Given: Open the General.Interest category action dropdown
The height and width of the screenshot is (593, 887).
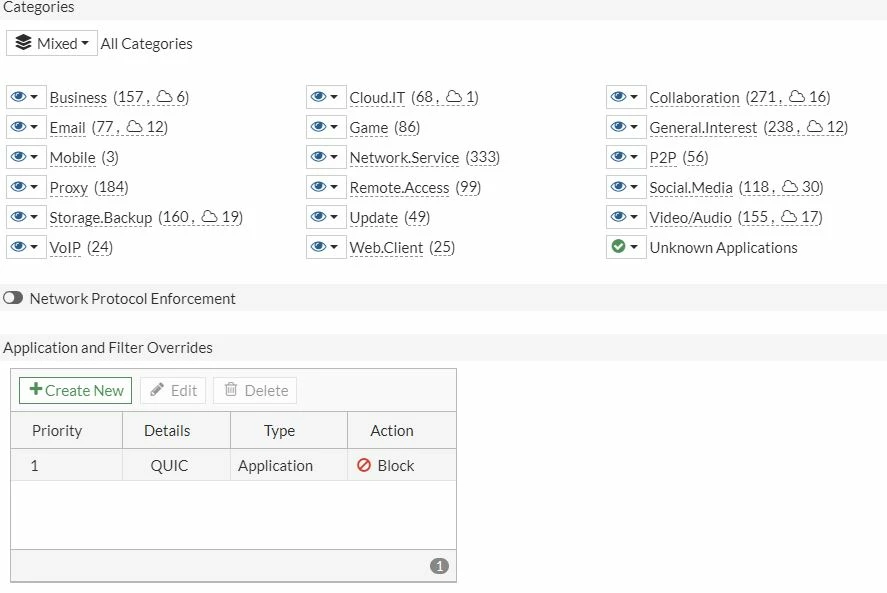Looking at the screenshot, I should 626,127.
